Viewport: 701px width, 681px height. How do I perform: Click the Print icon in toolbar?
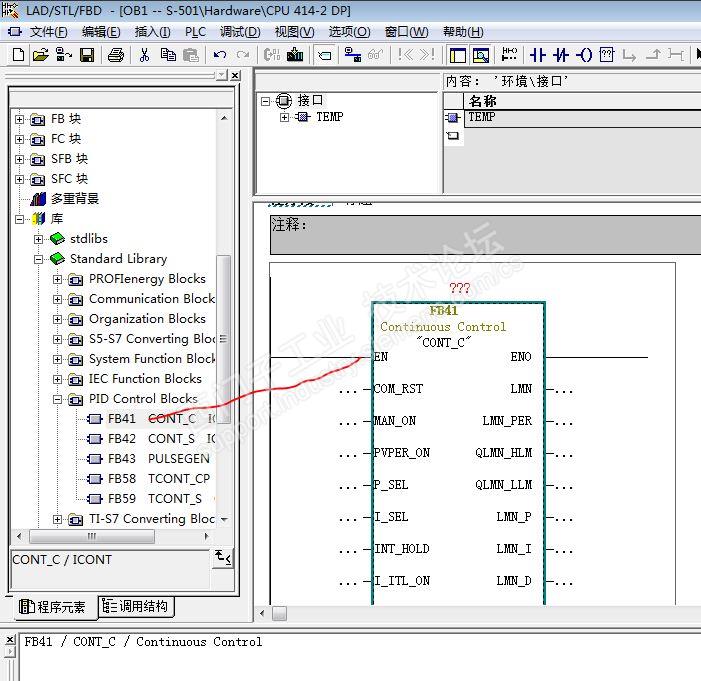pyautogui.click(x=115, y=55)
